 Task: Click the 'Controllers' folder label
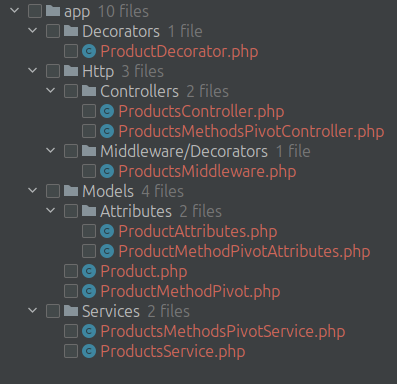[x=139, y=91]
